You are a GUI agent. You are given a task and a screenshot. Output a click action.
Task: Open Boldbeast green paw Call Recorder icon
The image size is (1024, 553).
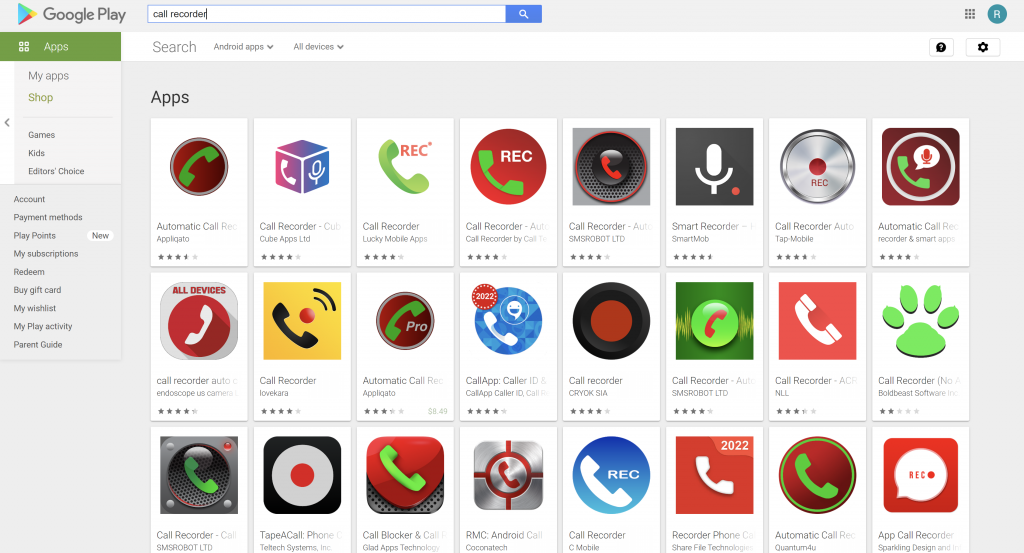920,321
